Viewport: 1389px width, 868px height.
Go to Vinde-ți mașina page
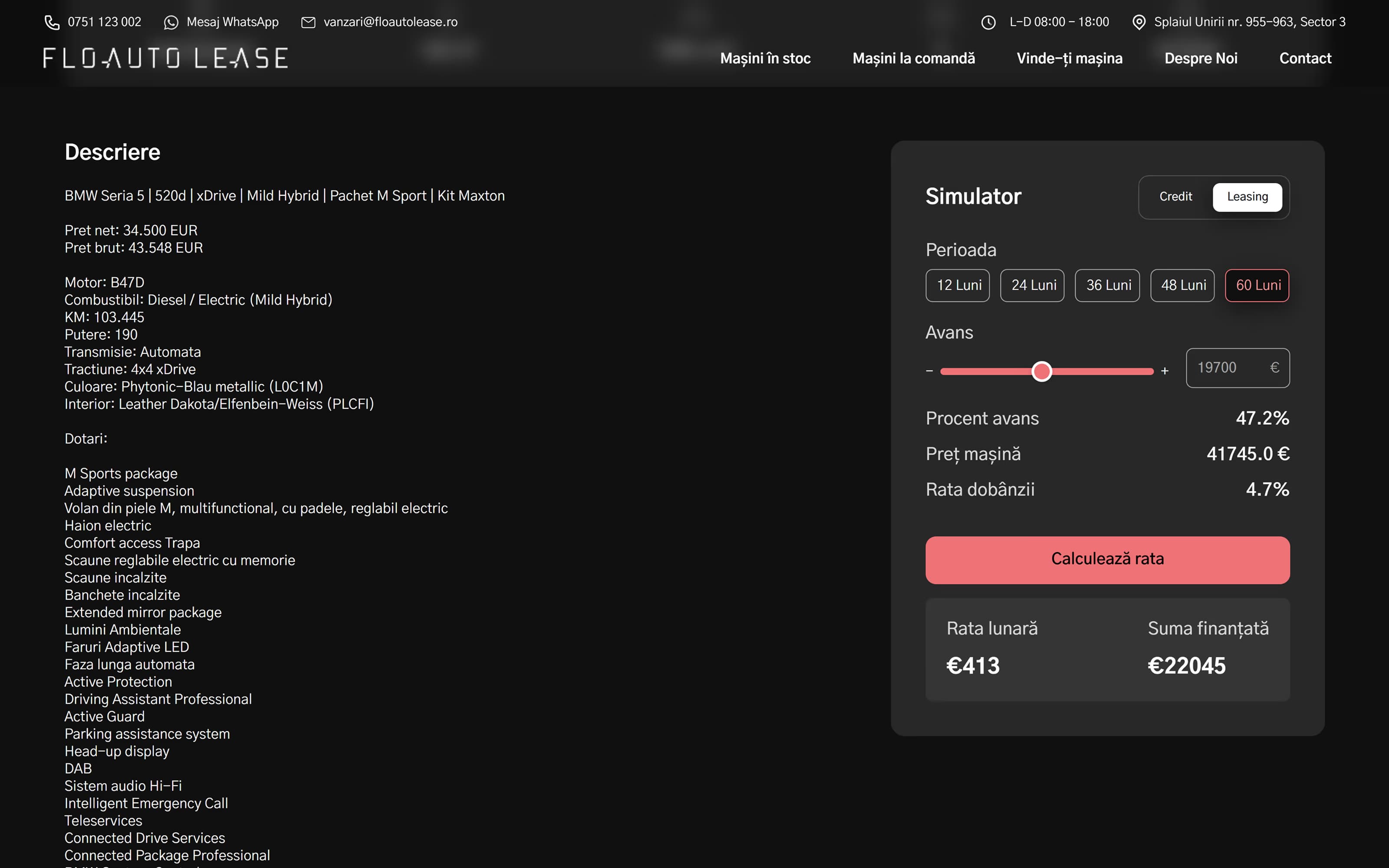click(x=1069, y=59)
